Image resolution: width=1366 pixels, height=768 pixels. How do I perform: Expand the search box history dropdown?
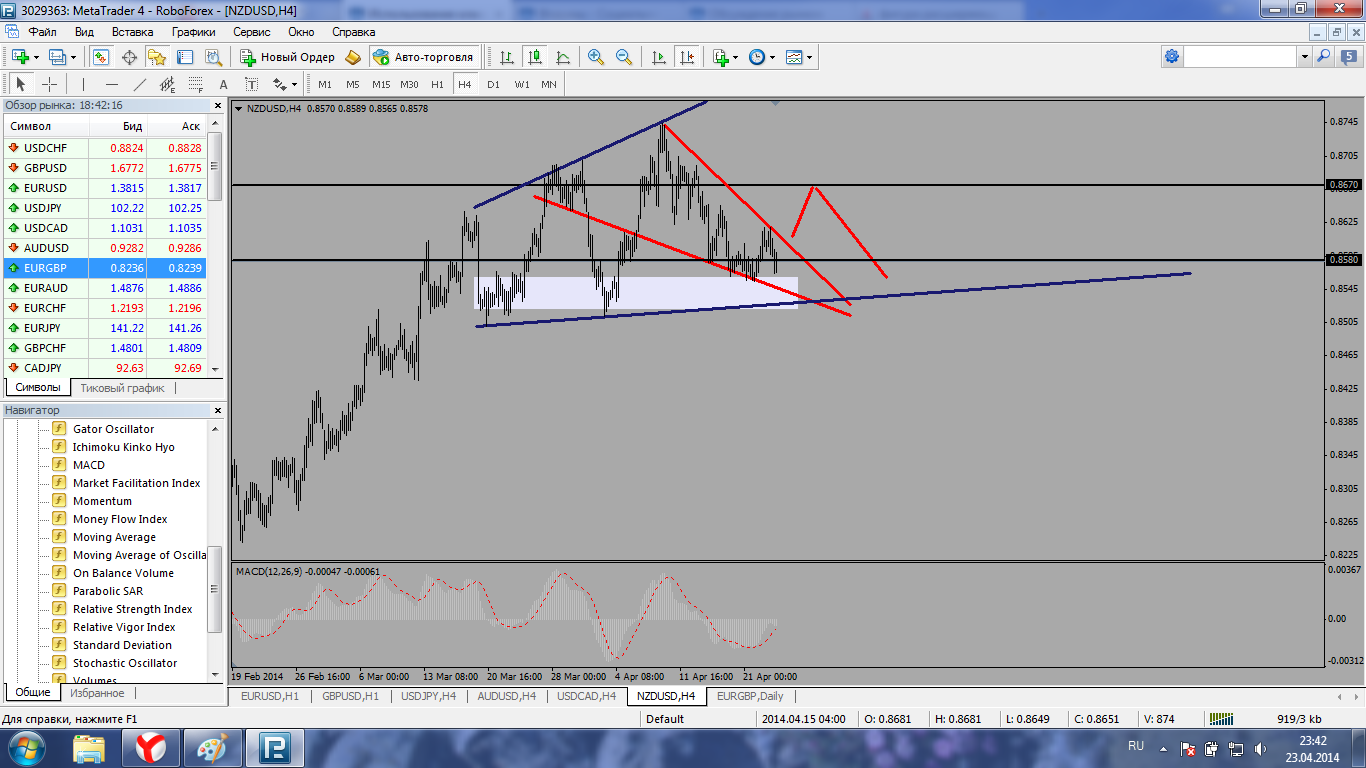pos(1304,57)
